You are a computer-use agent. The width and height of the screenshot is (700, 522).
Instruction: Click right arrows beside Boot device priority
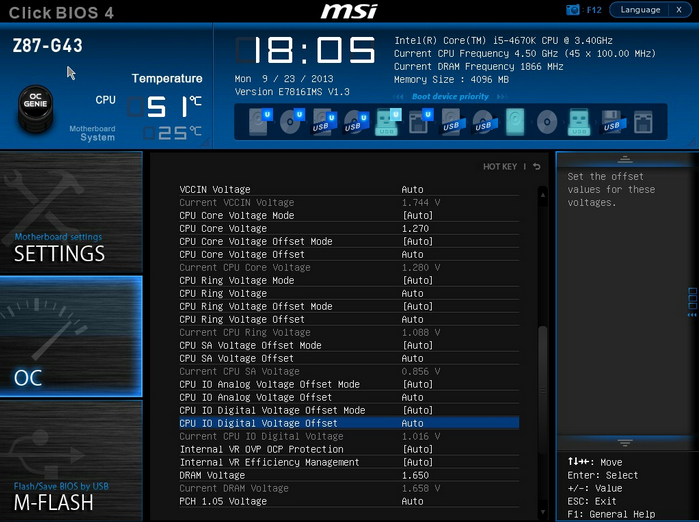502,96
